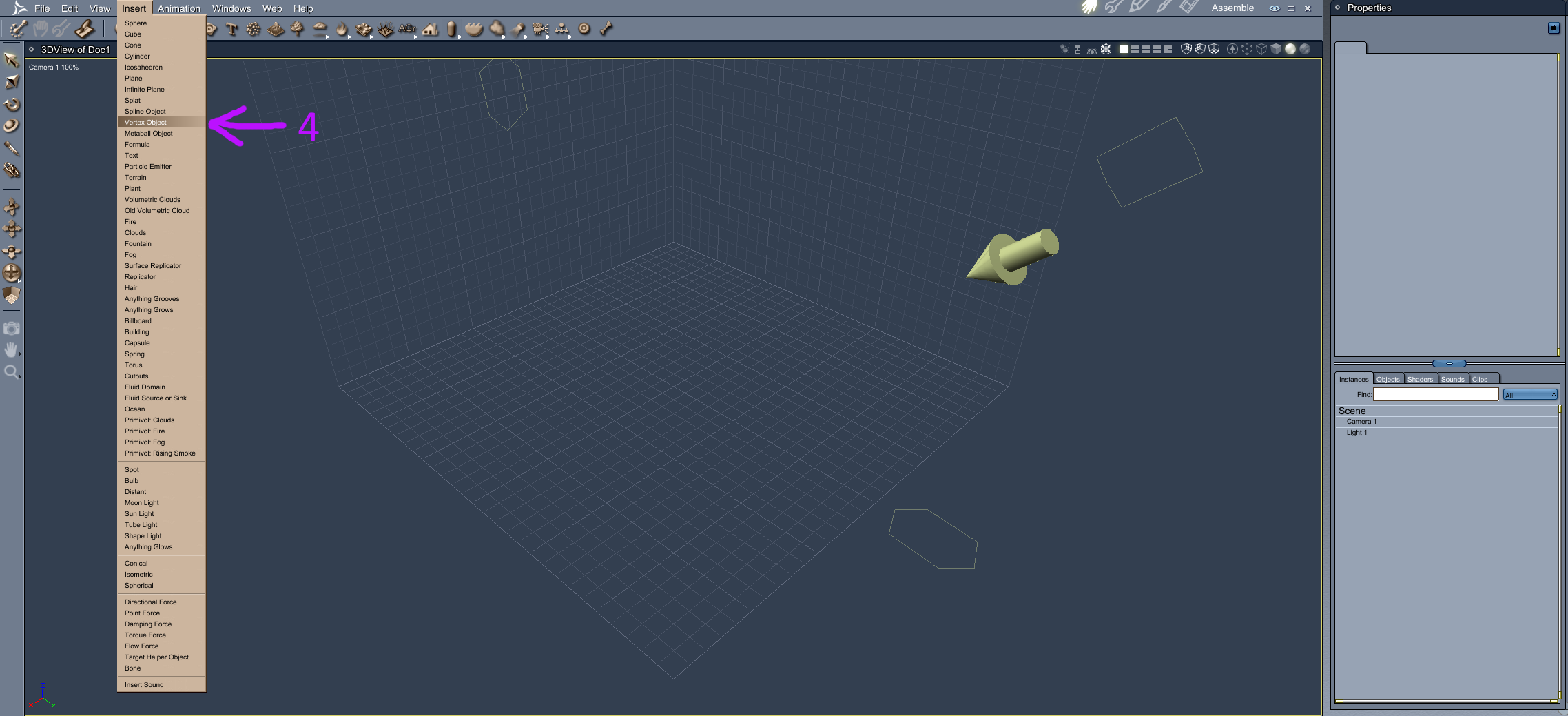Viewport: 1568px width, 716px height.
Task: Enable smooth shaded sphere display mode
Action: click(x=1290, y=50)
